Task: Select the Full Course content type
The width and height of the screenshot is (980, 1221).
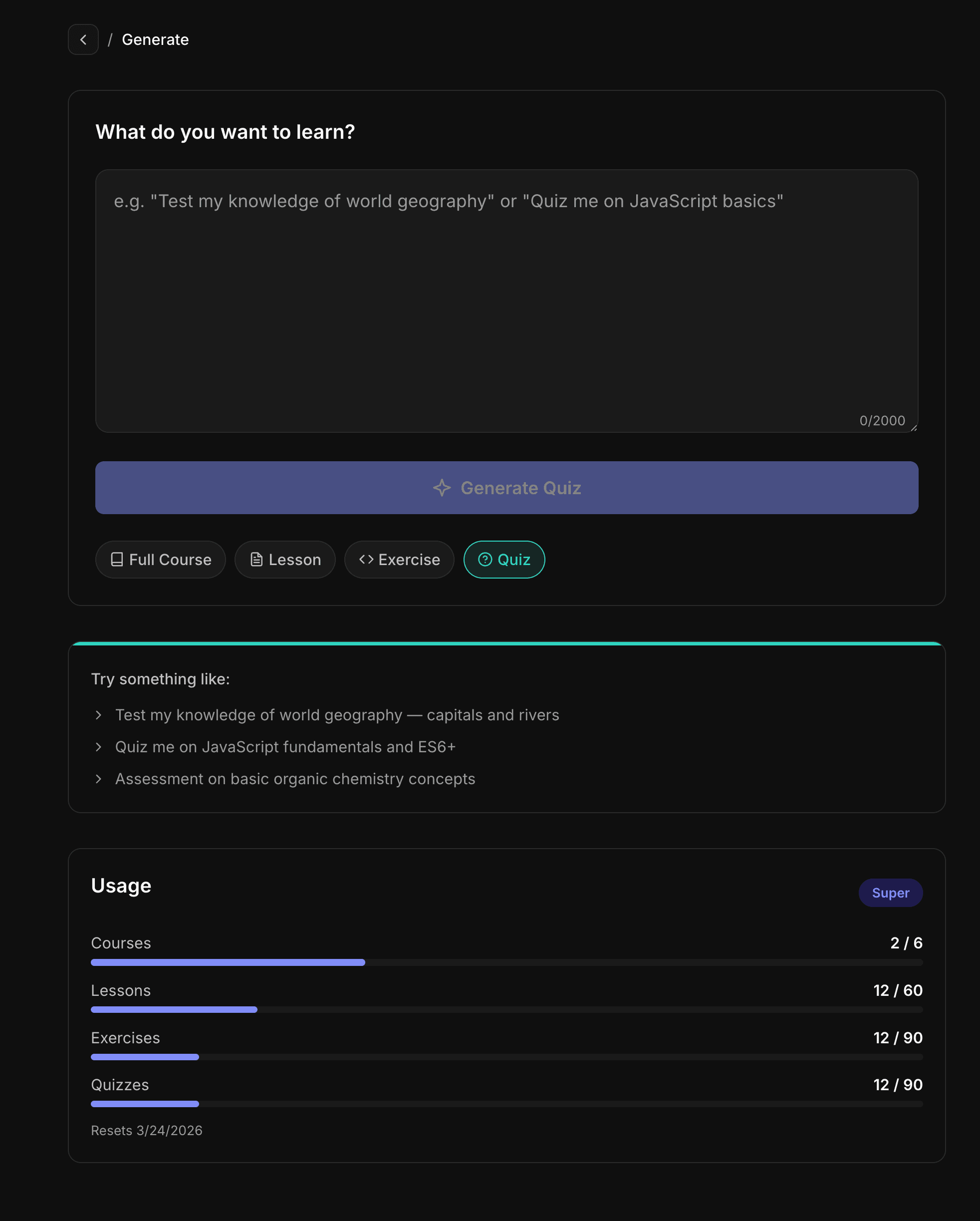Action: [x=161, y=560]
